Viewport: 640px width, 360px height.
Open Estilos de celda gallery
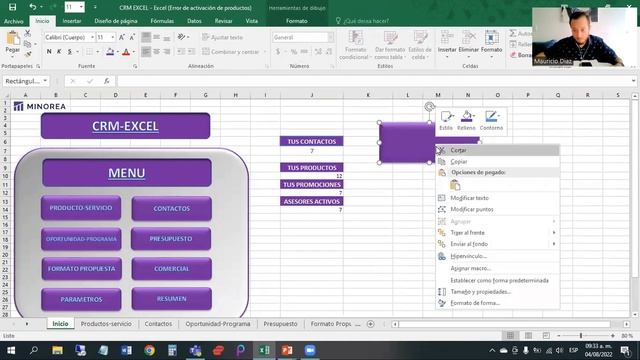coord(420,45)
